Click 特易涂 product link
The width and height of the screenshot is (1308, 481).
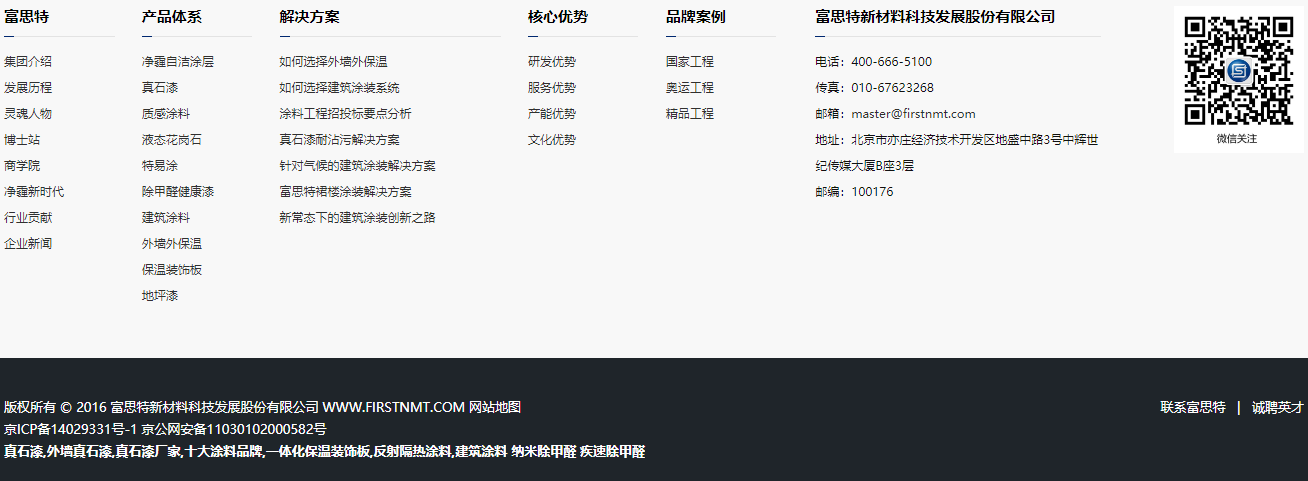pyautogui.click(x=160, y=166)
